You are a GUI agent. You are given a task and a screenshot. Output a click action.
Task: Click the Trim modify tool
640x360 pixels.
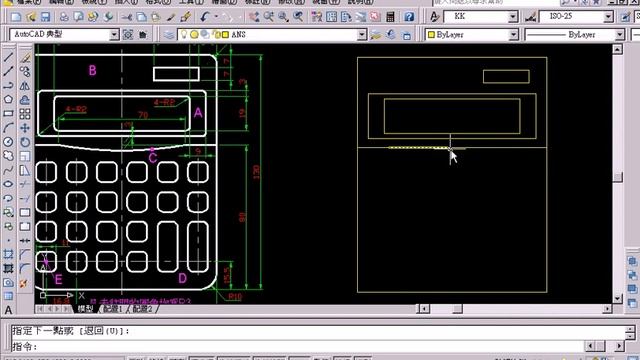click(25, 184)
